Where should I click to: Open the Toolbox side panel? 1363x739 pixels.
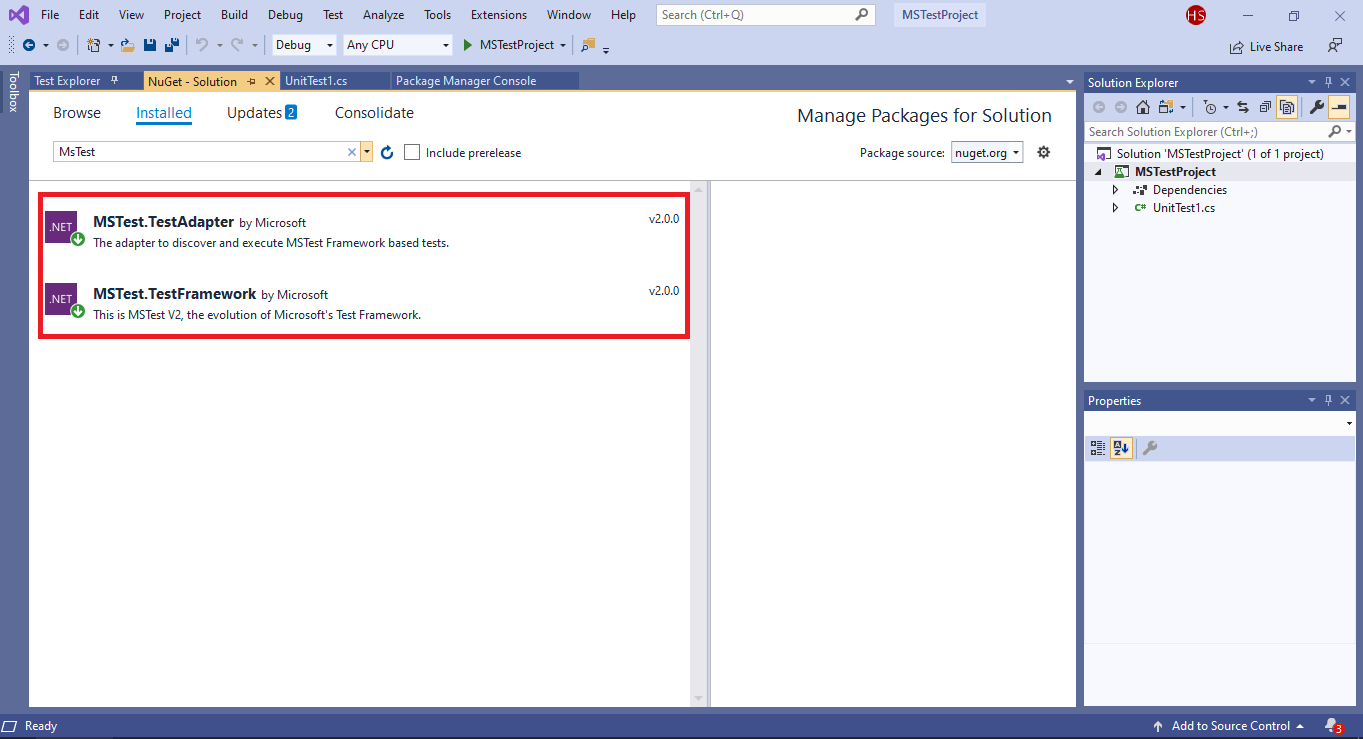click(13, 91)
